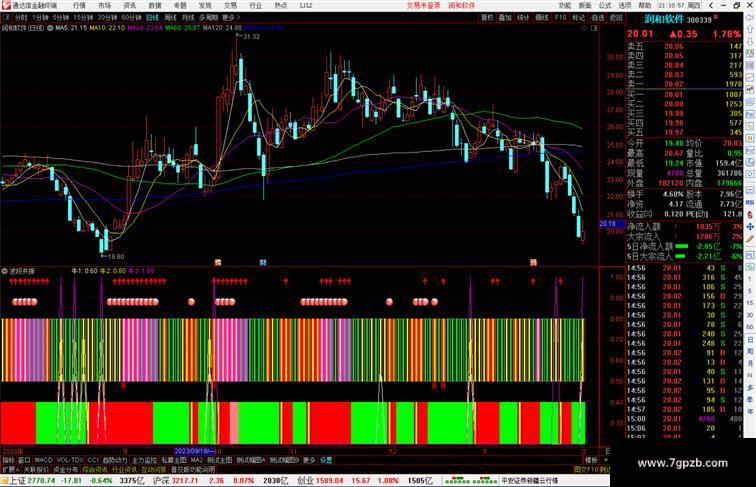Open the 行业资讯 tab

[124, 469]
